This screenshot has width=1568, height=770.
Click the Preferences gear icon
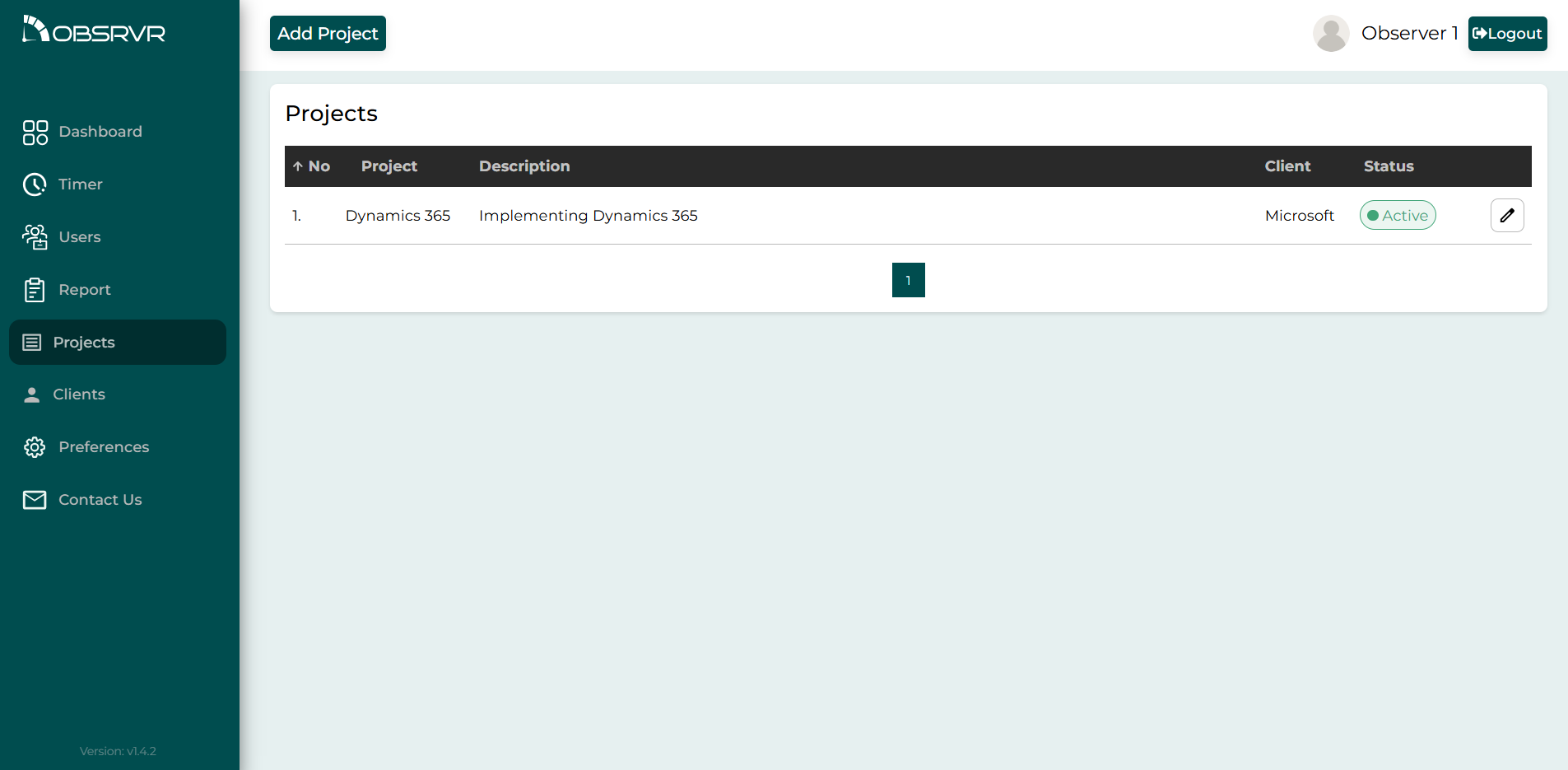[x=35, y=447]
